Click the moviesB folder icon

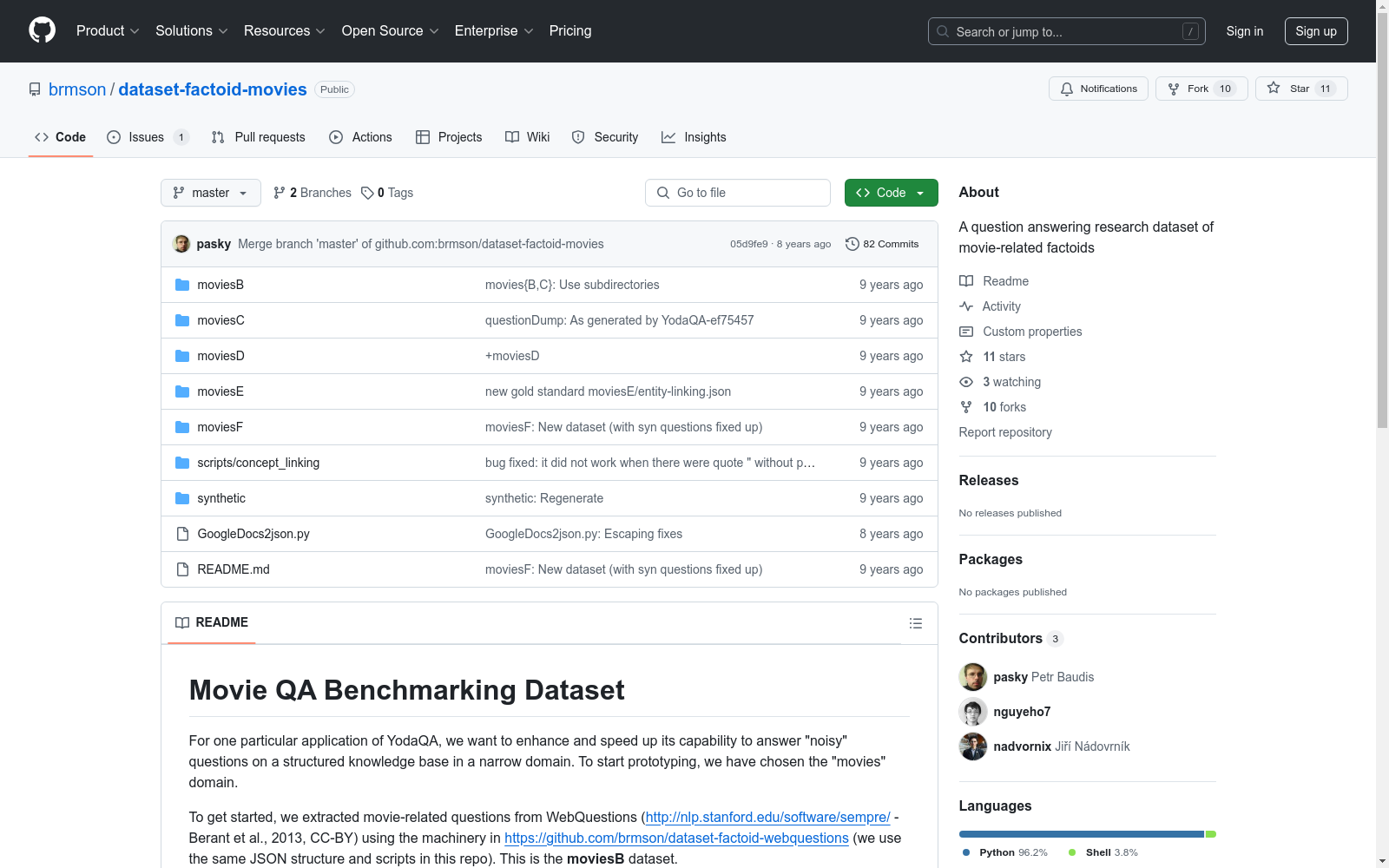(182, 285)
